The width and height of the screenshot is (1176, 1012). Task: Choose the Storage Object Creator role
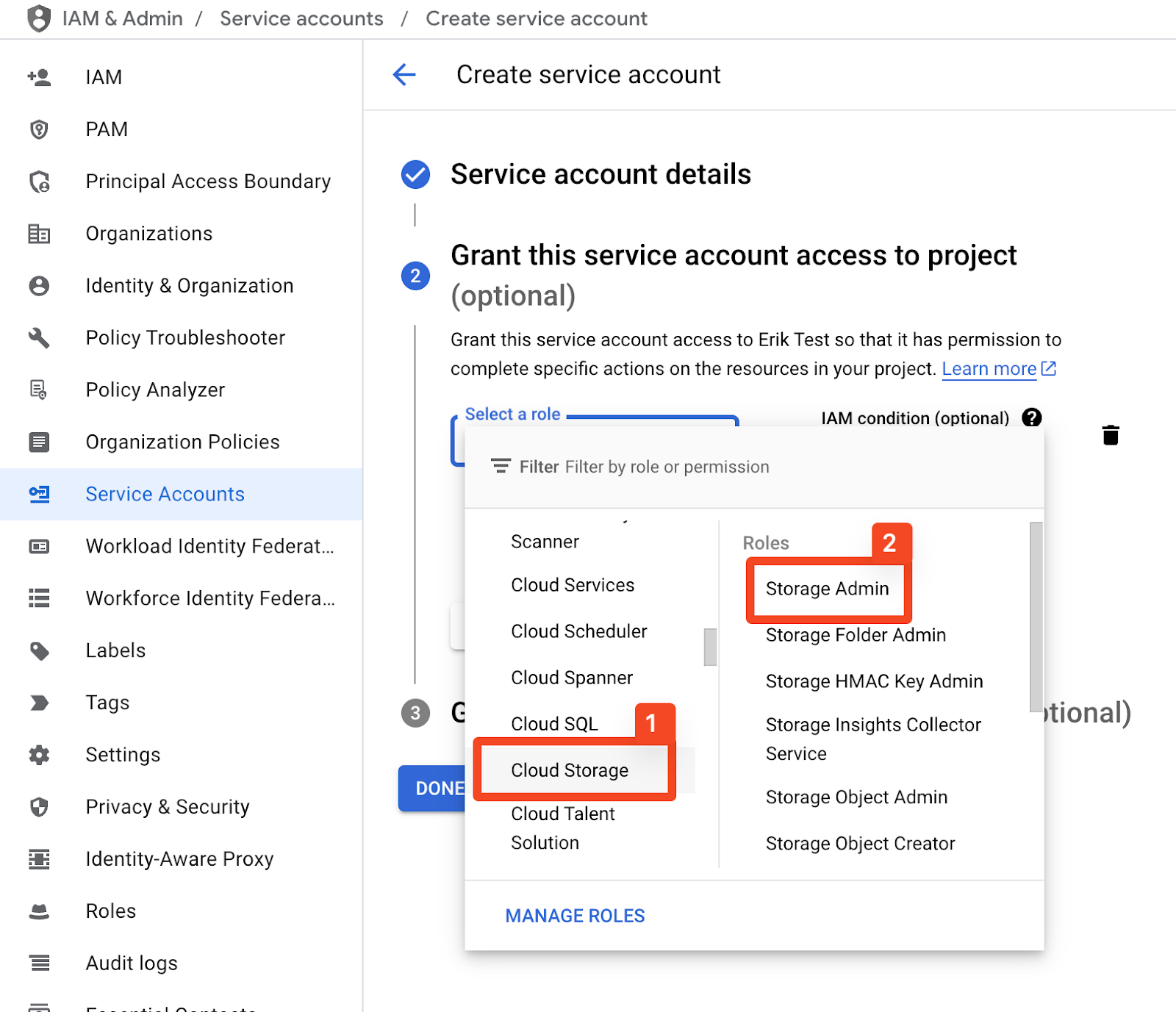tap(860, 844)
